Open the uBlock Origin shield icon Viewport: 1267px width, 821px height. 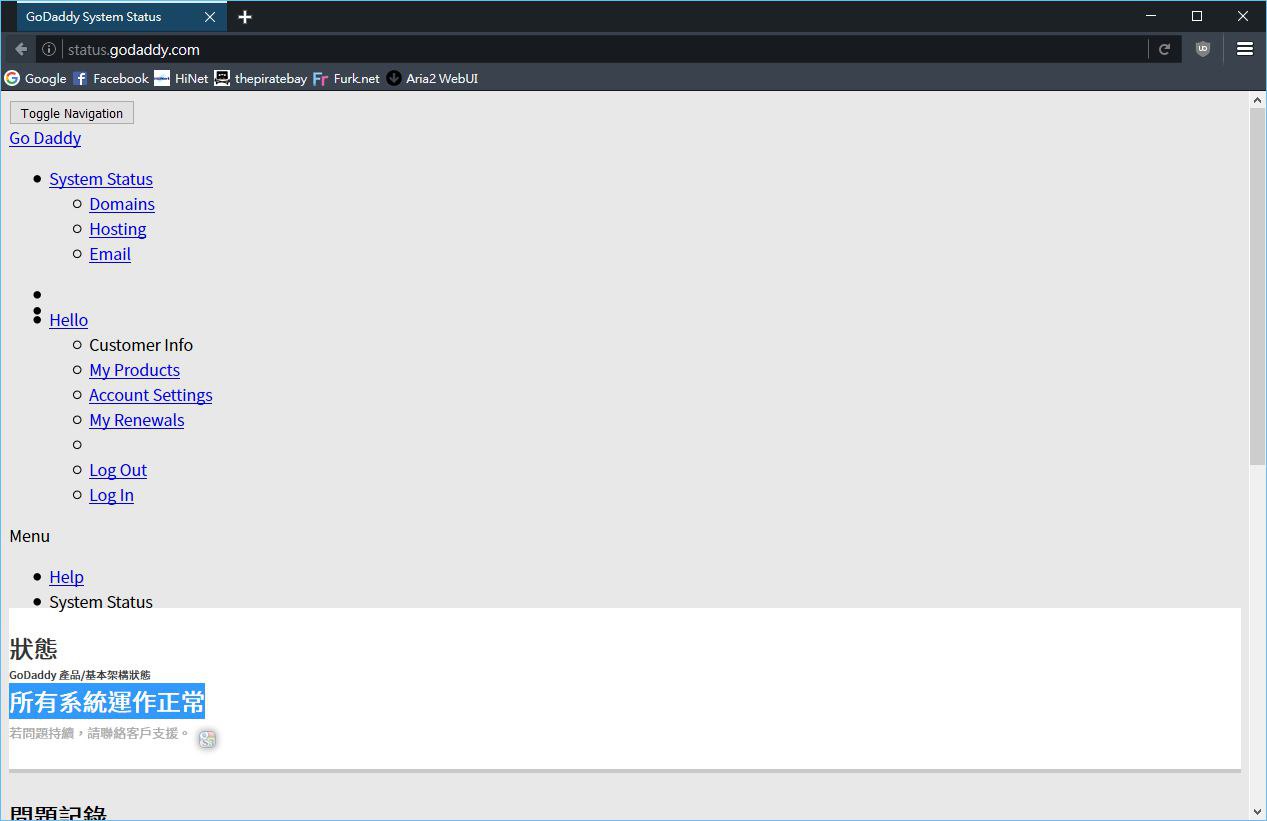1202,49
